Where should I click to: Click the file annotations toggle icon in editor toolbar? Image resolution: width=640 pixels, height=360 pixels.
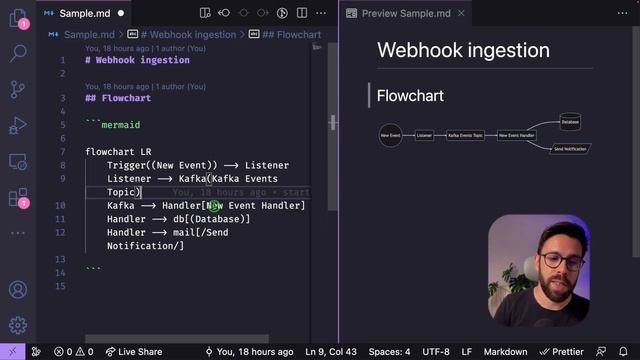coord(282,13)
